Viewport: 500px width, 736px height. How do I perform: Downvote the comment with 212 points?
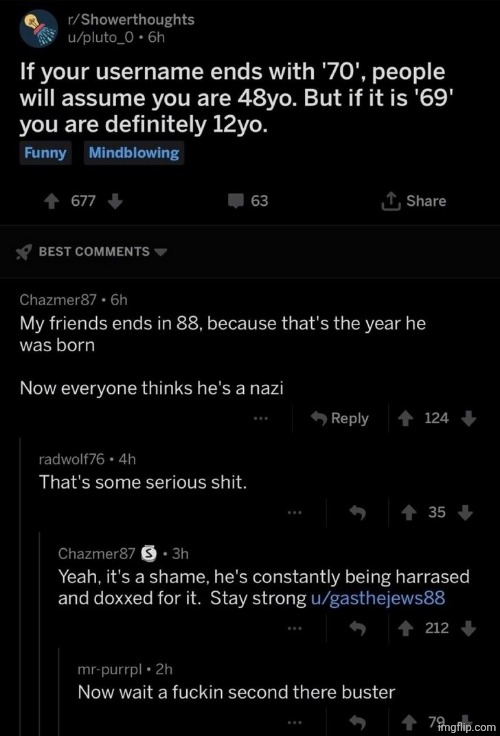pos(469,629)
